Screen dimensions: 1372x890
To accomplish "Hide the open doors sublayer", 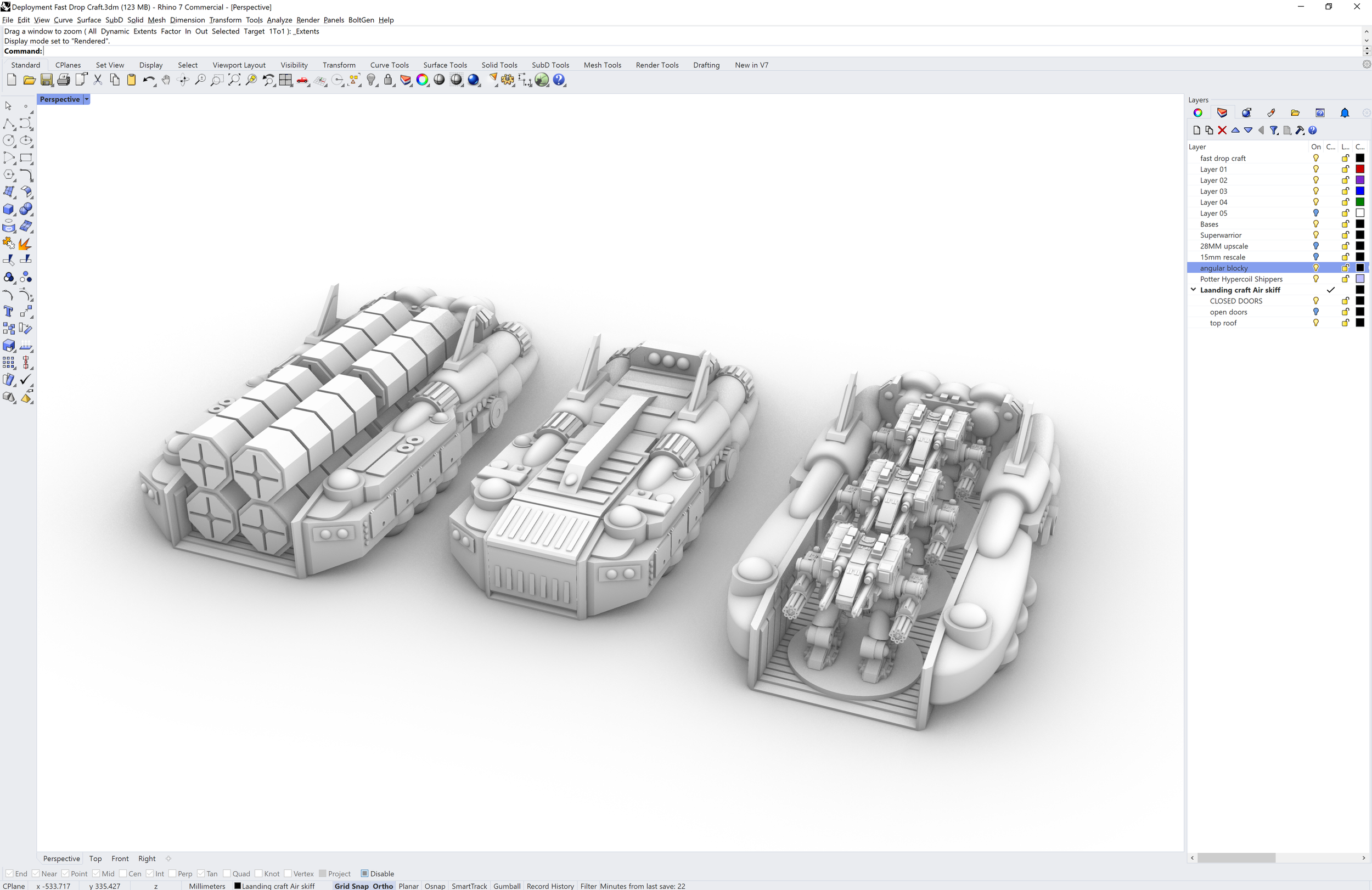I will click(x=1316, y=312).
